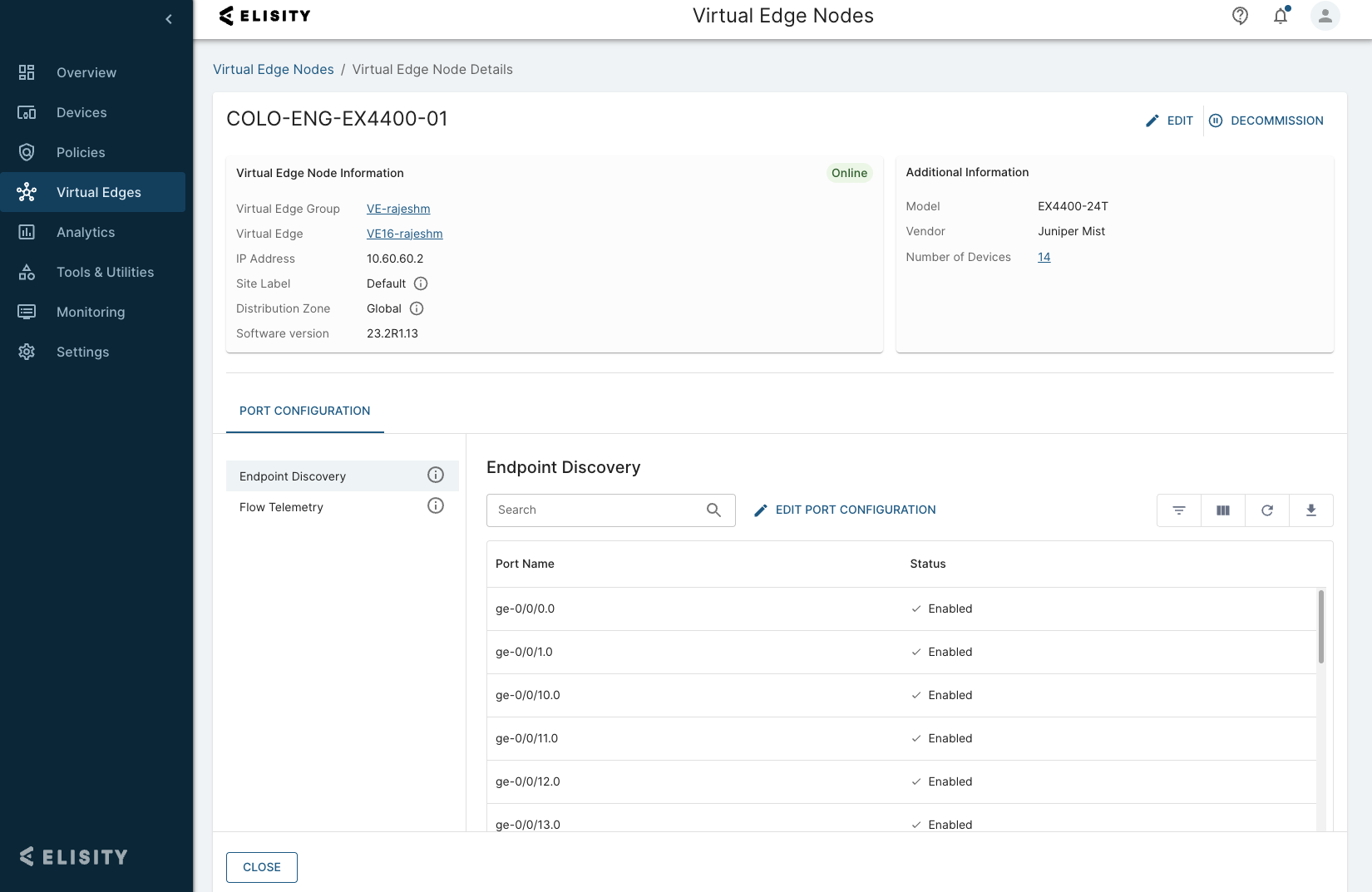Refresh the Endpoint Discovery port list
1372x892 pixels.
tap(1266, 510)
